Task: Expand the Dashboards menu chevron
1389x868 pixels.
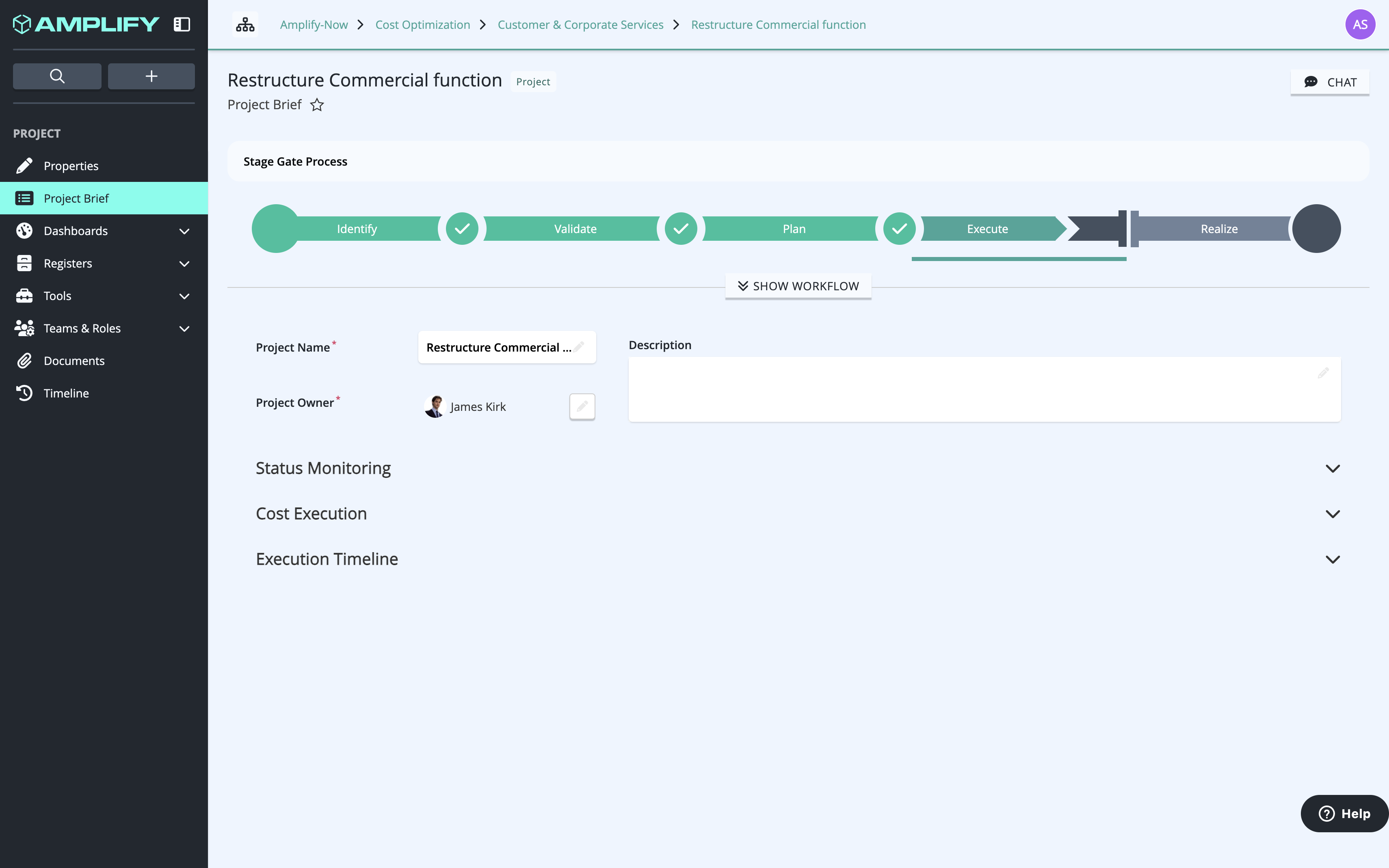Action: 184,231
